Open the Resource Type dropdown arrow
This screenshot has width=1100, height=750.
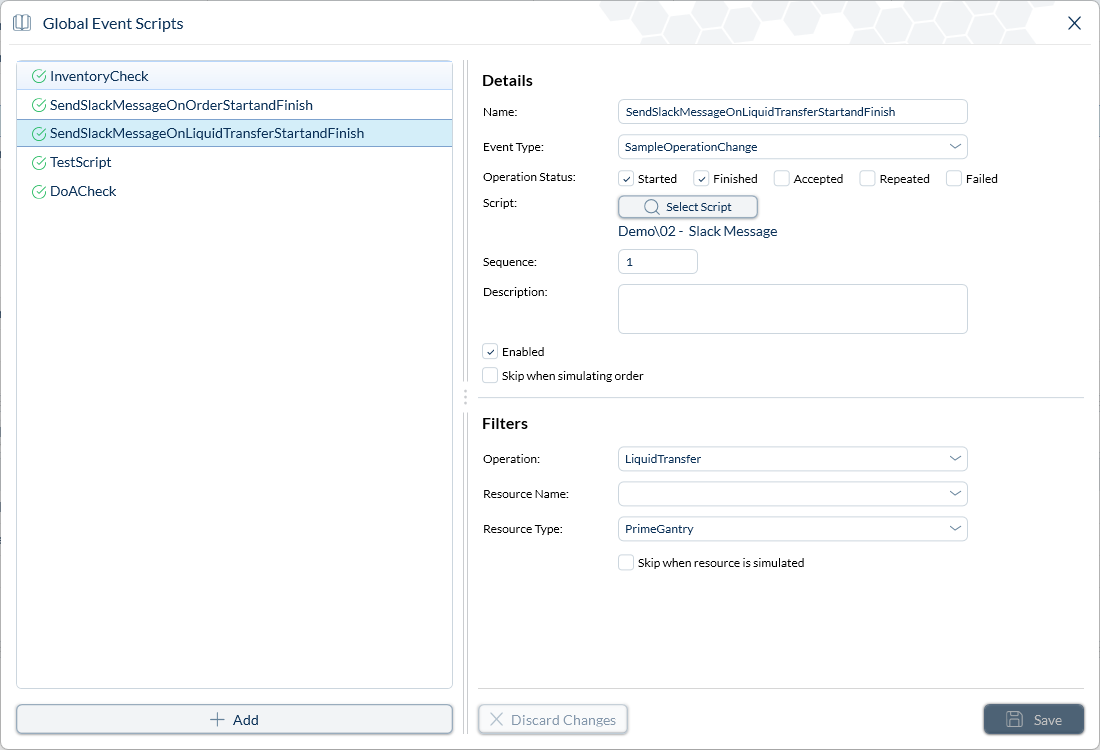point(955,529)
